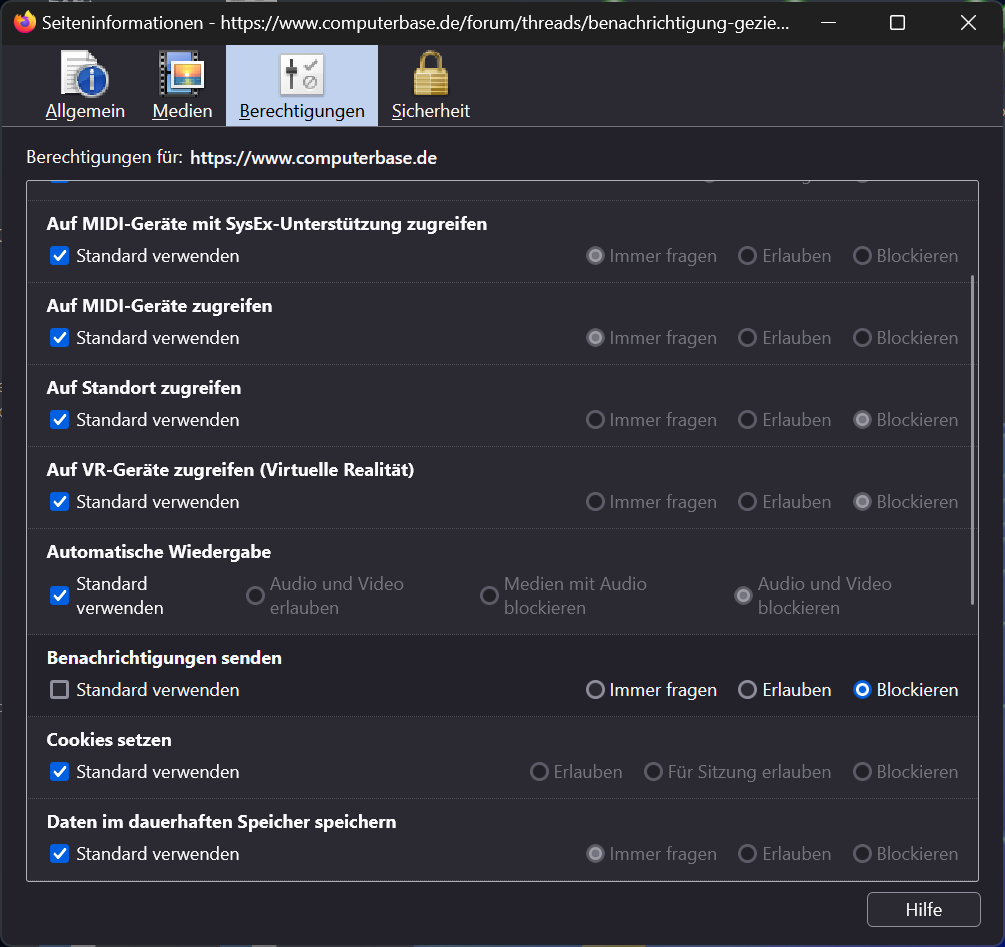The image size is (1005, 947).
Task: Click the Seiteninformationen window title text
Action: tap(415, 23)
